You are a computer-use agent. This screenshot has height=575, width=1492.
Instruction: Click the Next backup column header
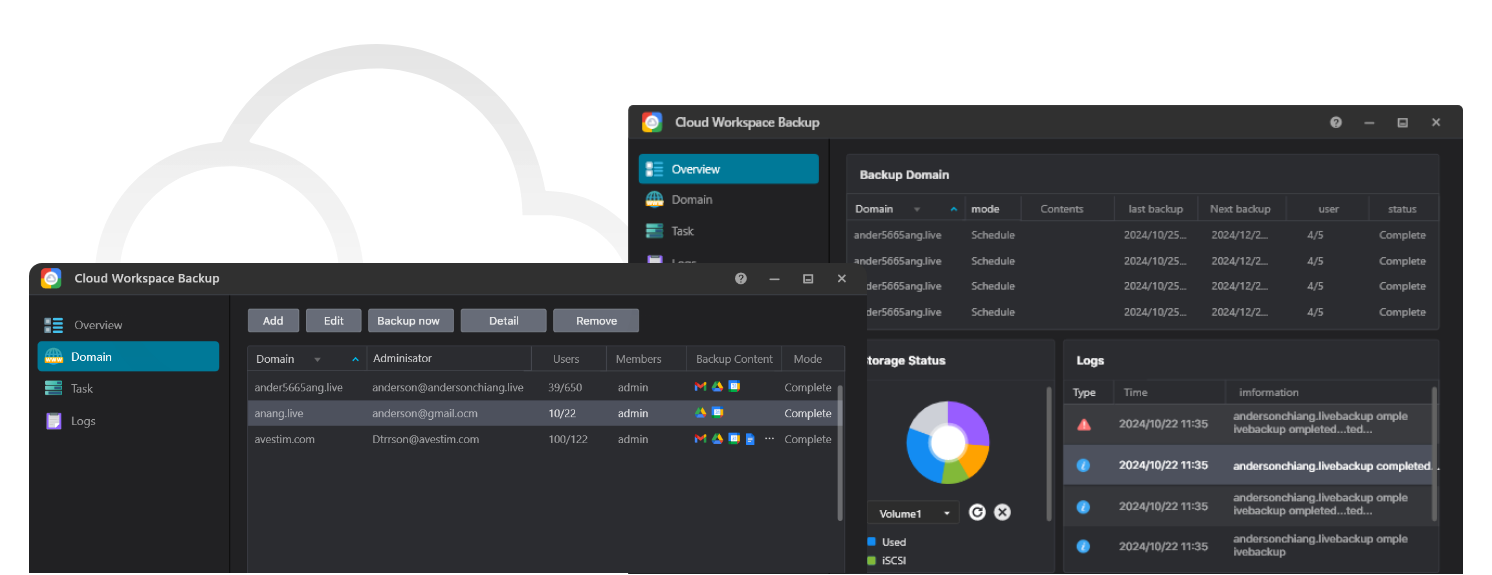point(1240,209)
